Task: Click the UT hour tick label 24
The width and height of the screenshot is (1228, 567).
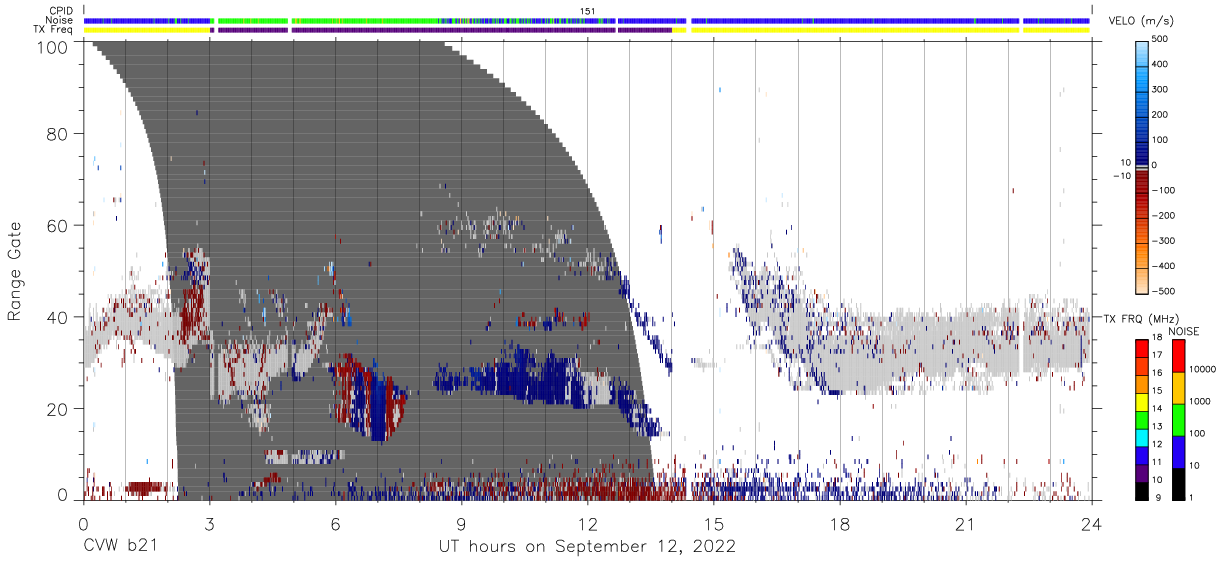Action: click(1092, 523)
